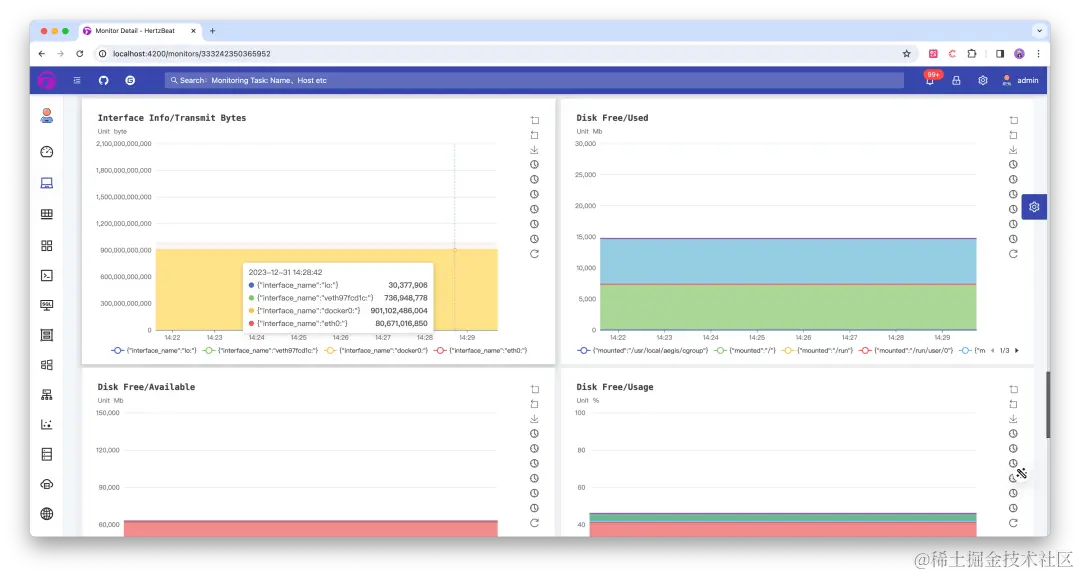Close the Monitor Detail - HertzBeat tab
Image resolution: width=1080 pixels, height=576 pixels.
(194, 31)
